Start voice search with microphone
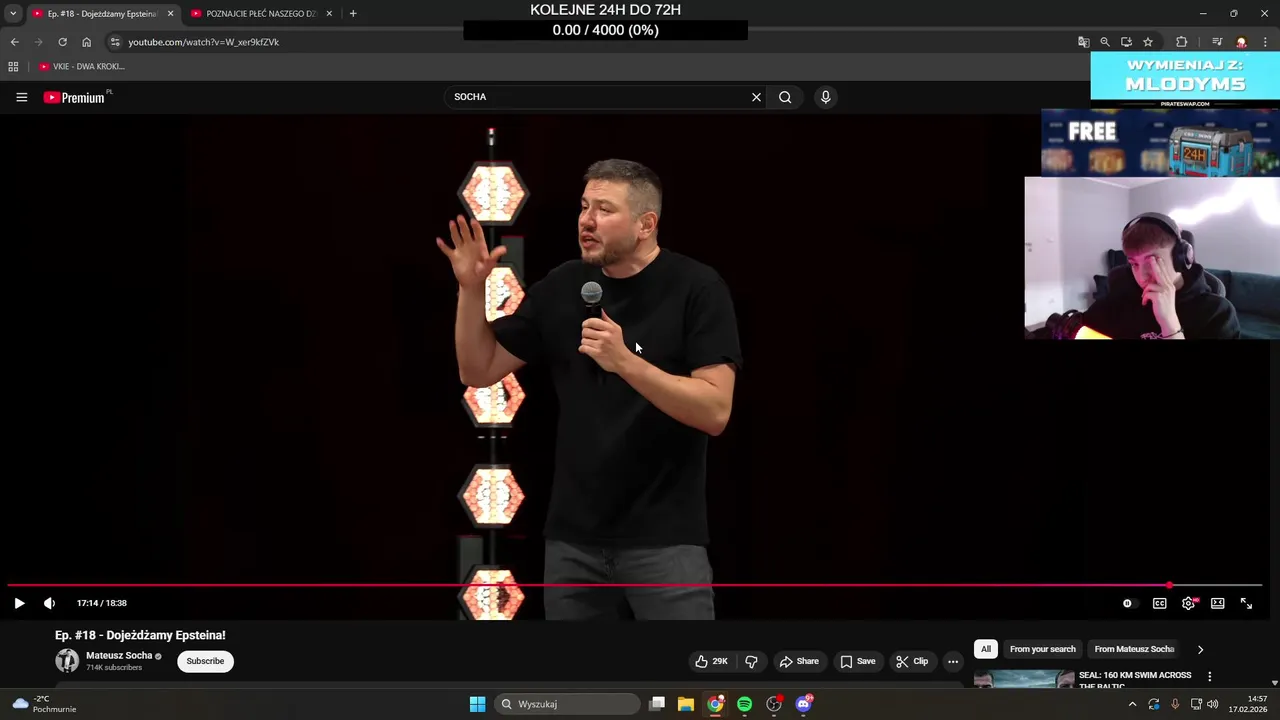The width and height of the screenshot is (1280, 720). pos(825,97)
